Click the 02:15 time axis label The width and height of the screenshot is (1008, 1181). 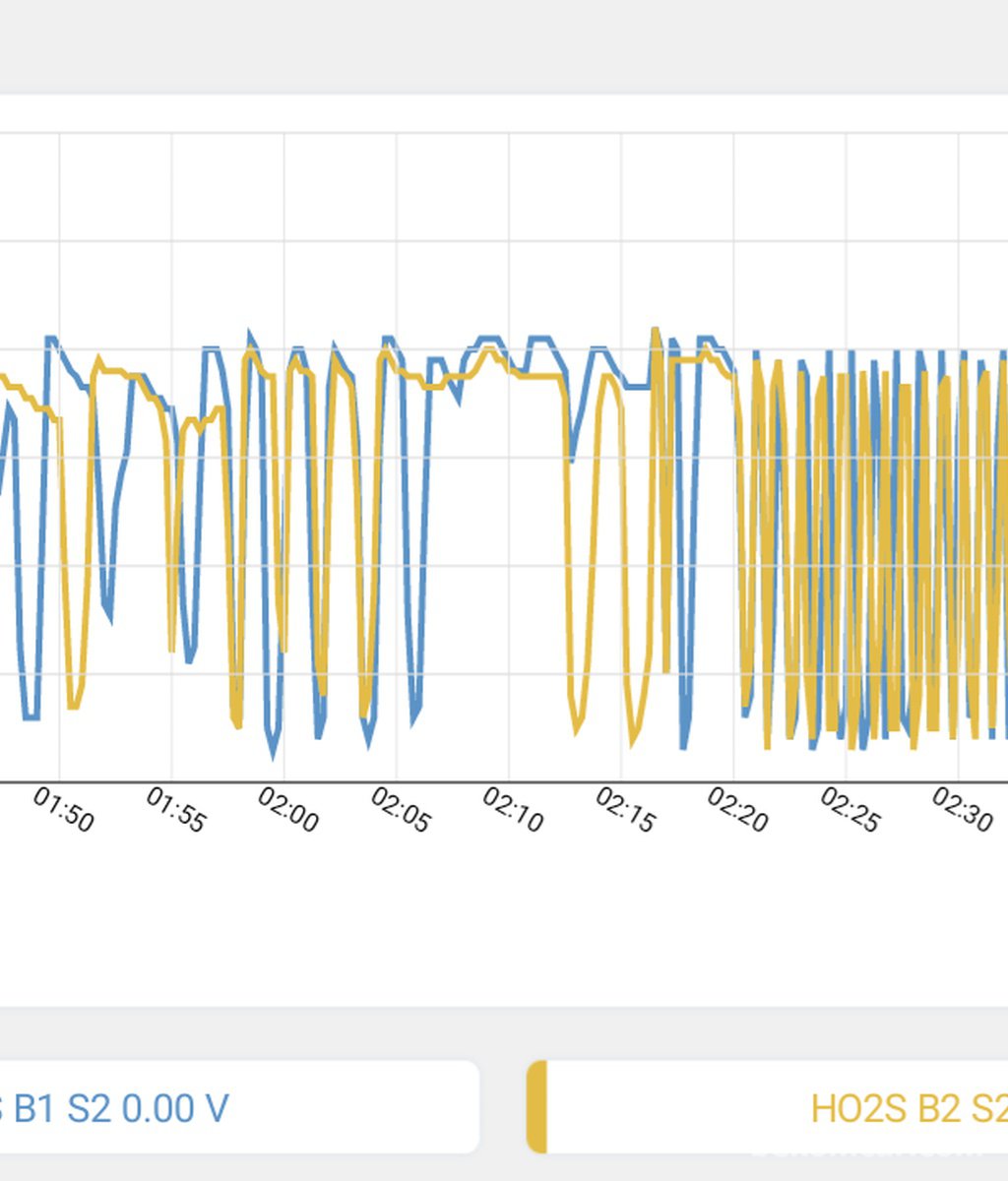point(625,810)
